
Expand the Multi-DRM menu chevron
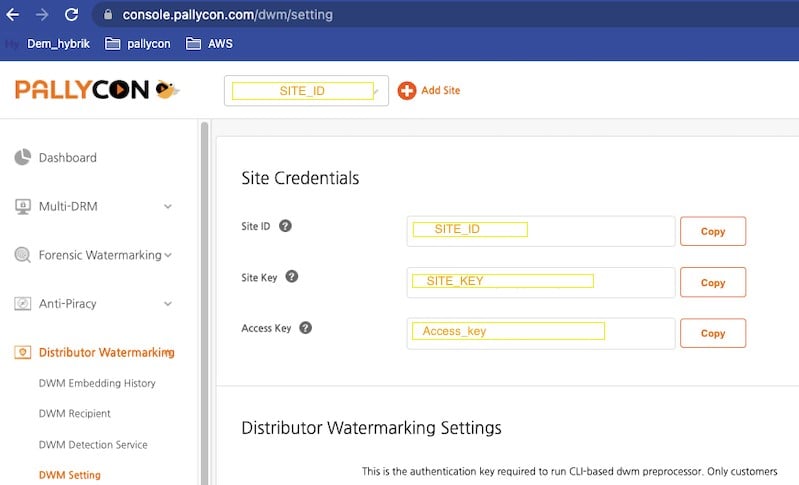[x=168, y=206]
